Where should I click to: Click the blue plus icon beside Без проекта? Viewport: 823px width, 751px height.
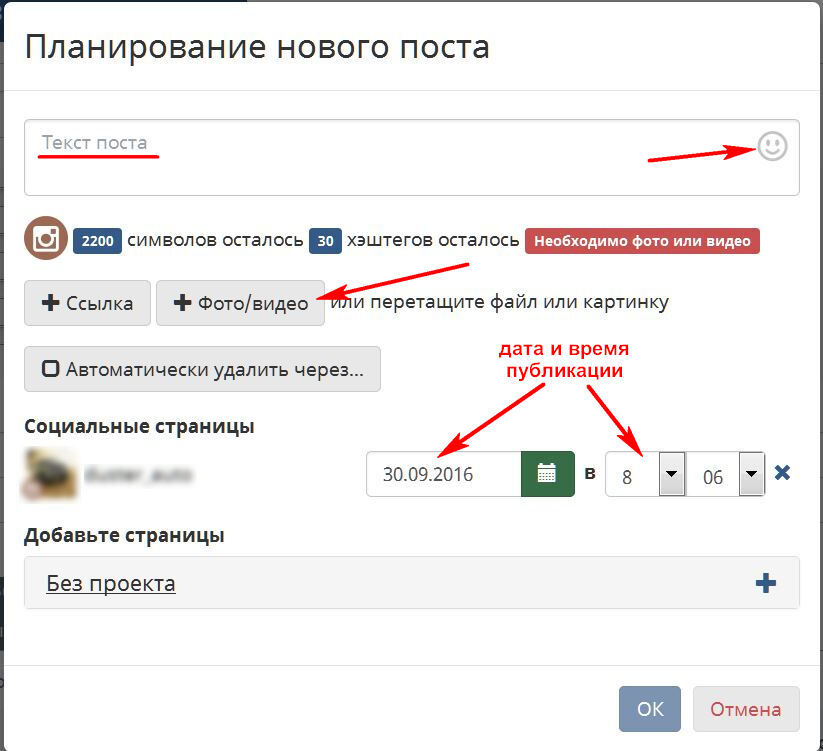pos(766,583)
